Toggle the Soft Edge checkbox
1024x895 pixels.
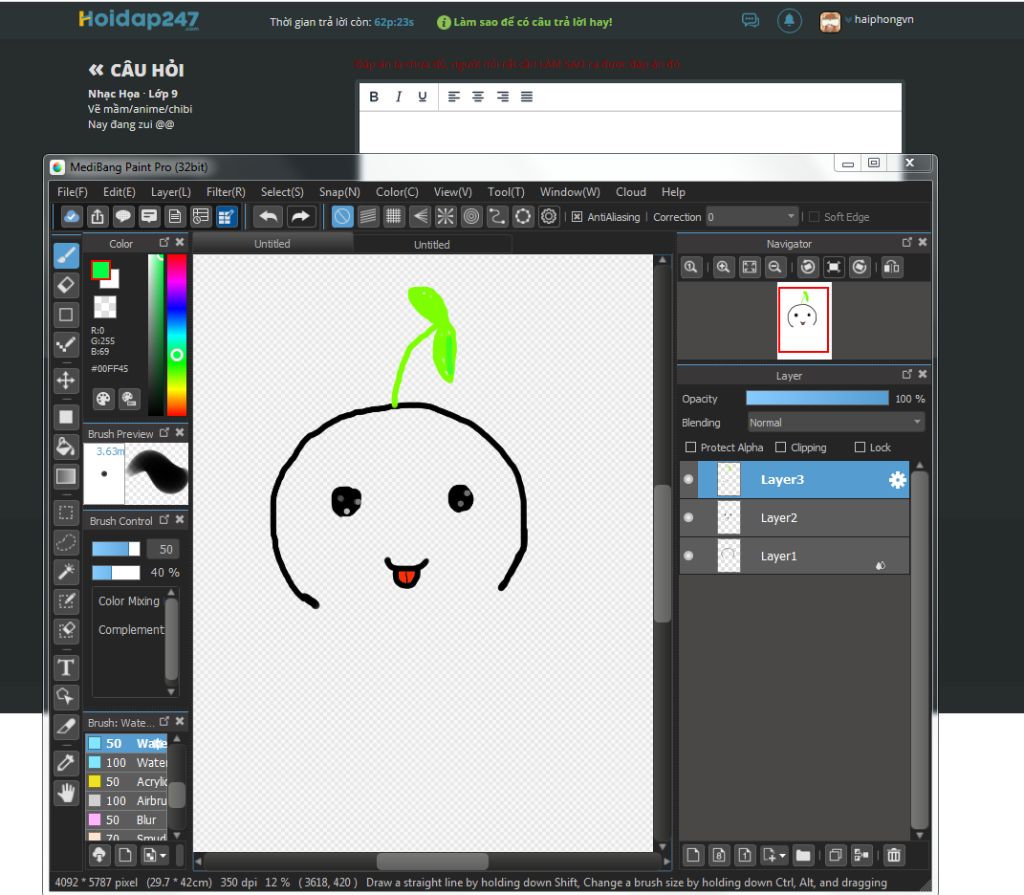point(814,217)
